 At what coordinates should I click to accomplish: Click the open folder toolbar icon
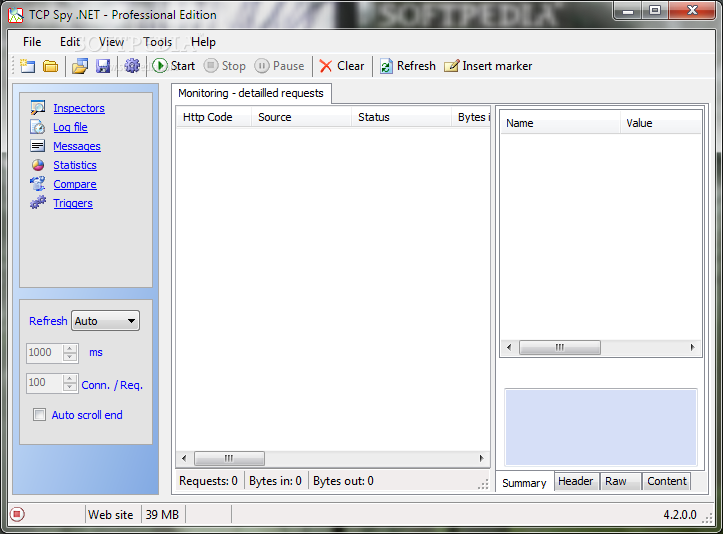50,66
